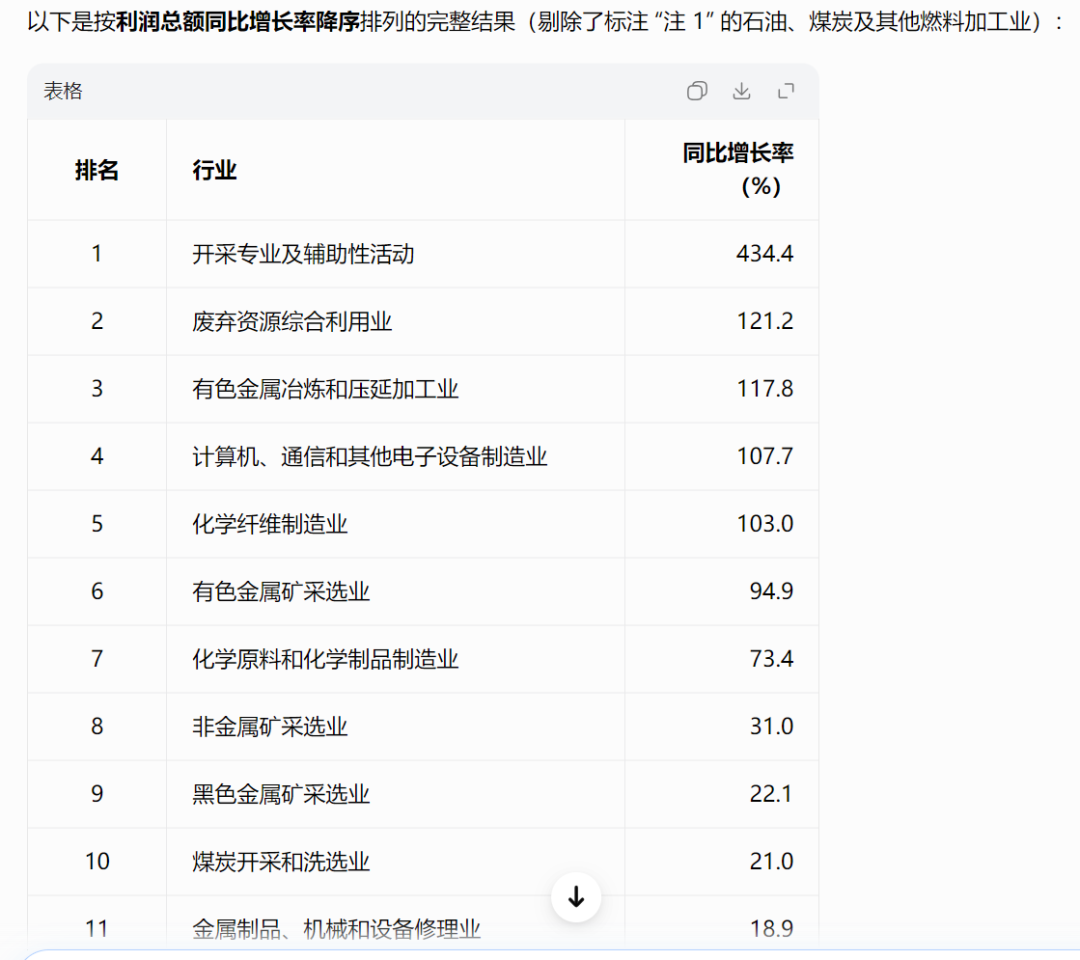
Task: Click rank number 1 in table
Action: click(97, 253)
